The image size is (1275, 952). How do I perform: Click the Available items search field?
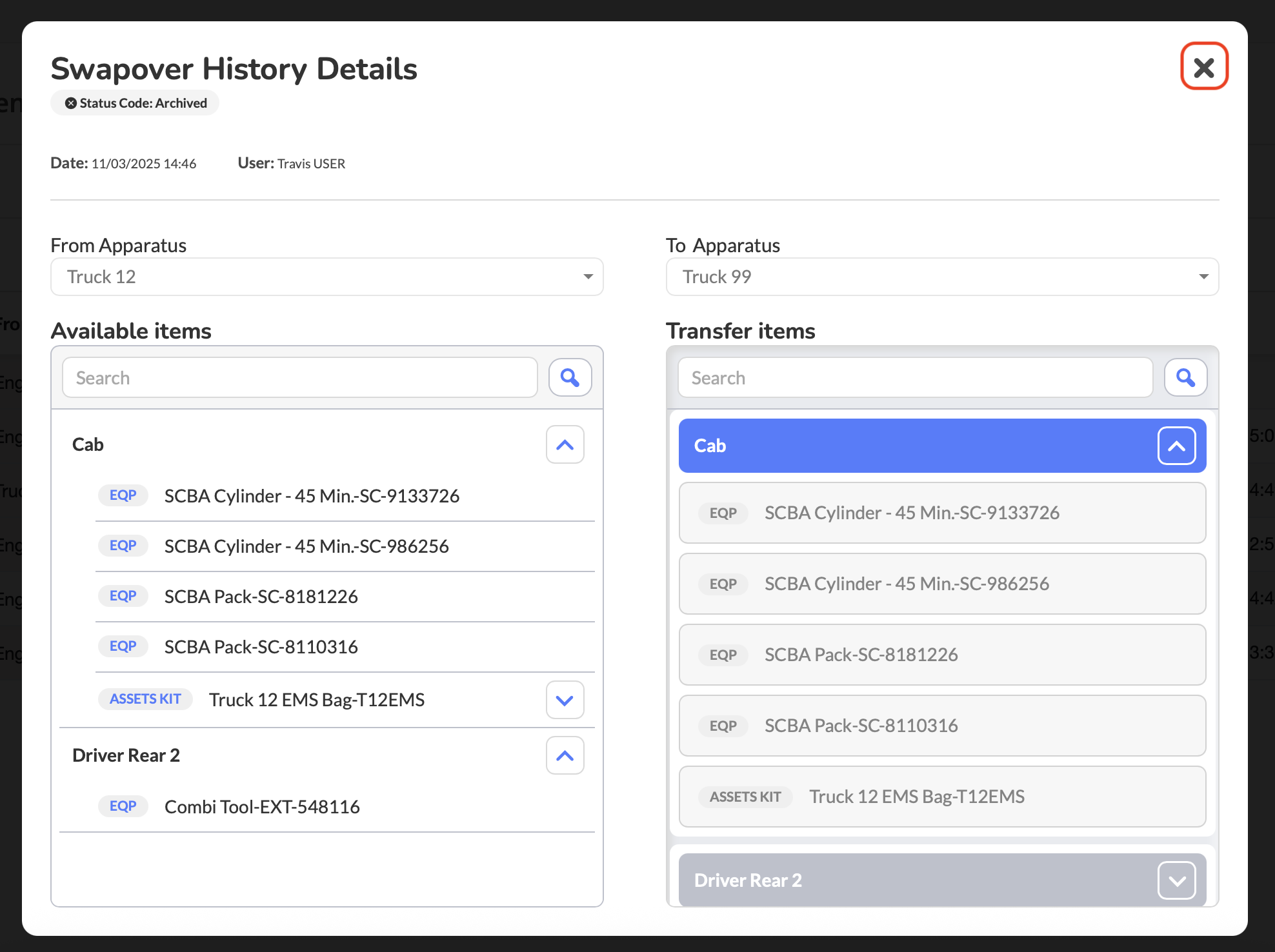[299, 378]
